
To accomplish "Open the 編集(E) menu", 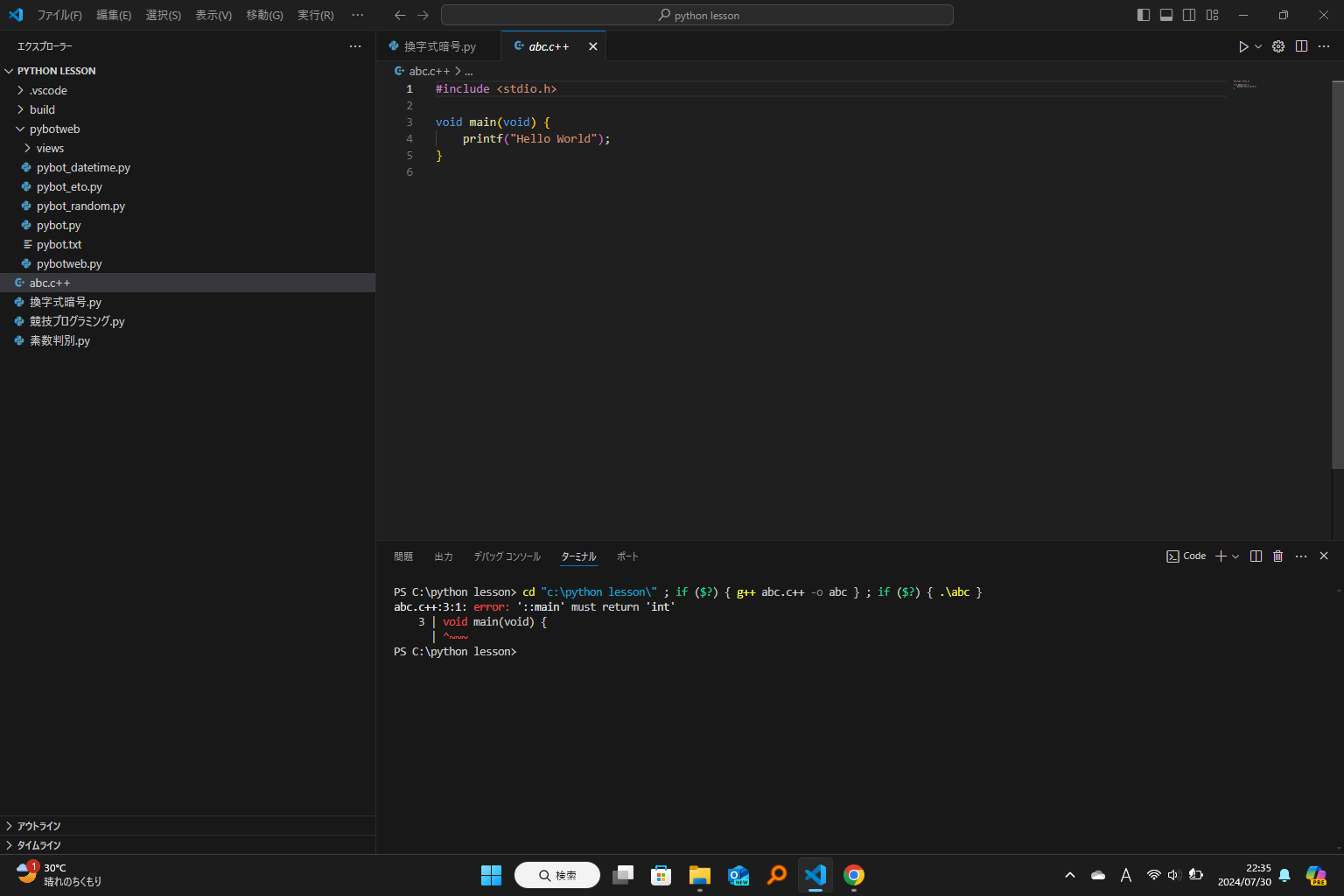I will click(114, 15).
